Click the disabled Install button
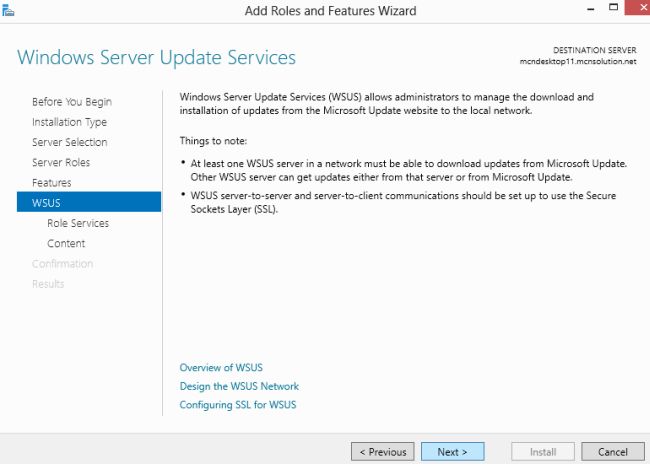The width and height of the screenshot is (650, 464). [x=543, y=452]
